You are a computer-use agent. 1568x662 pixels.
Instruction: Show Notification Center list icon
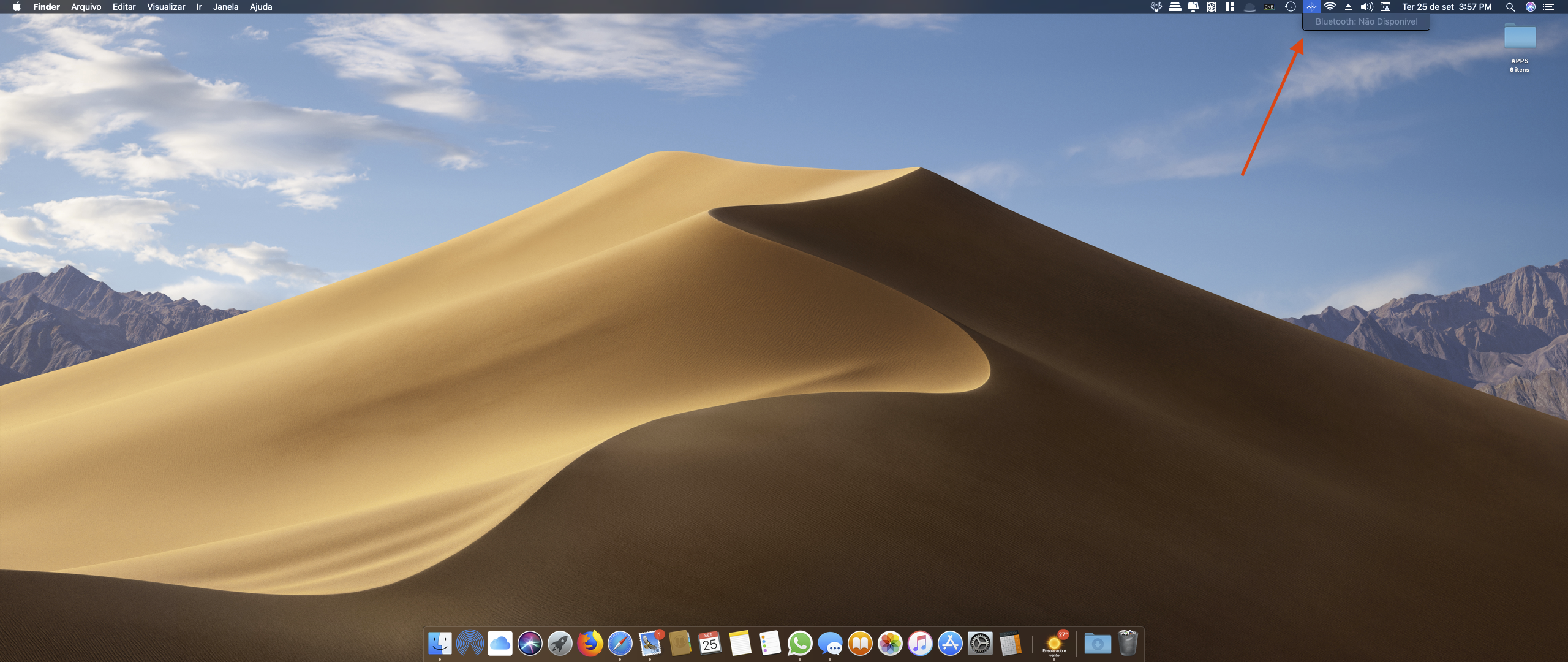click(1549, 7)
